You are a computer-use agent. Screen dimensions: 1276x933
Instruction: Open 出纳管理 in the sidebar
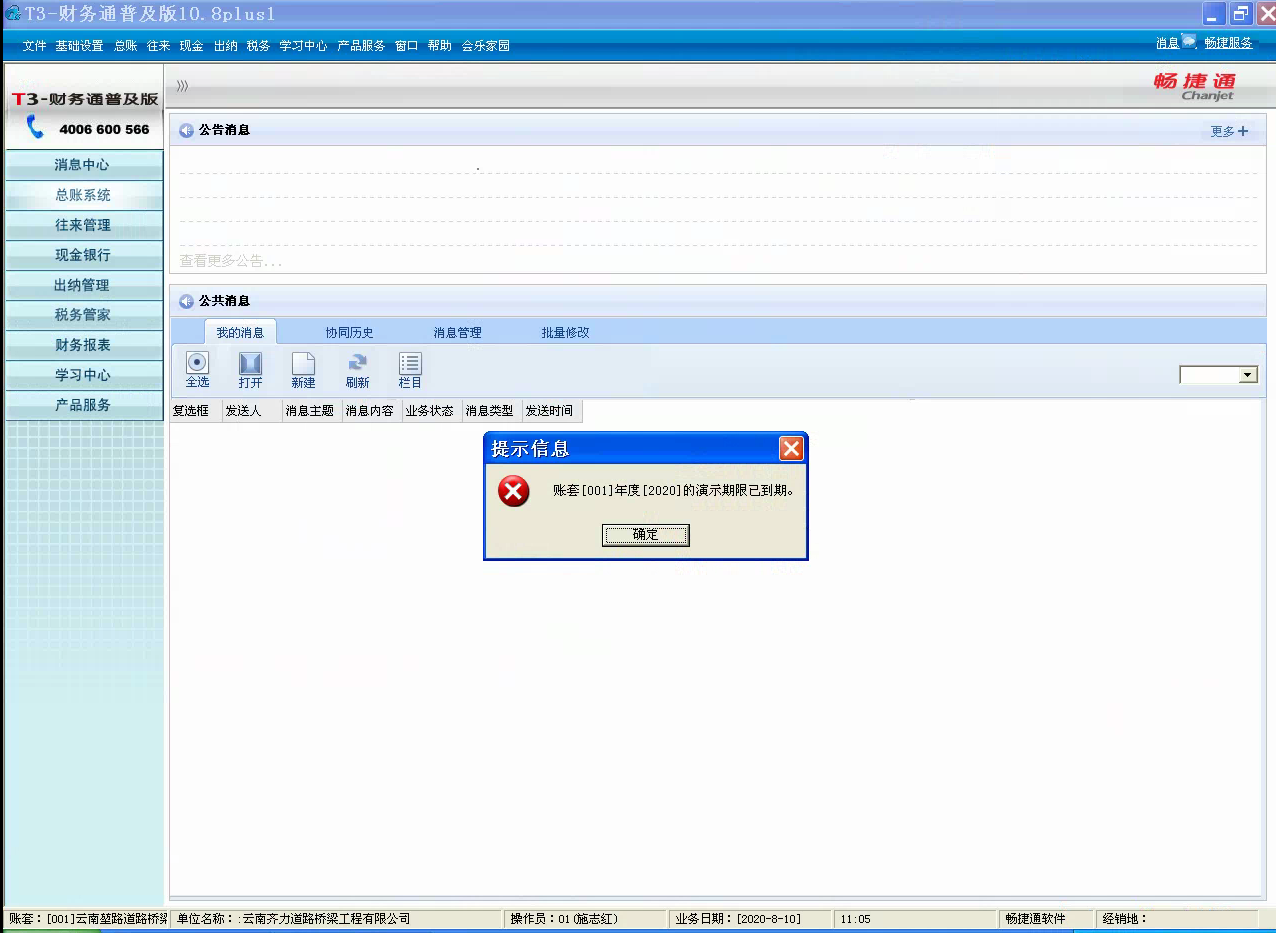tap(83, 285)
